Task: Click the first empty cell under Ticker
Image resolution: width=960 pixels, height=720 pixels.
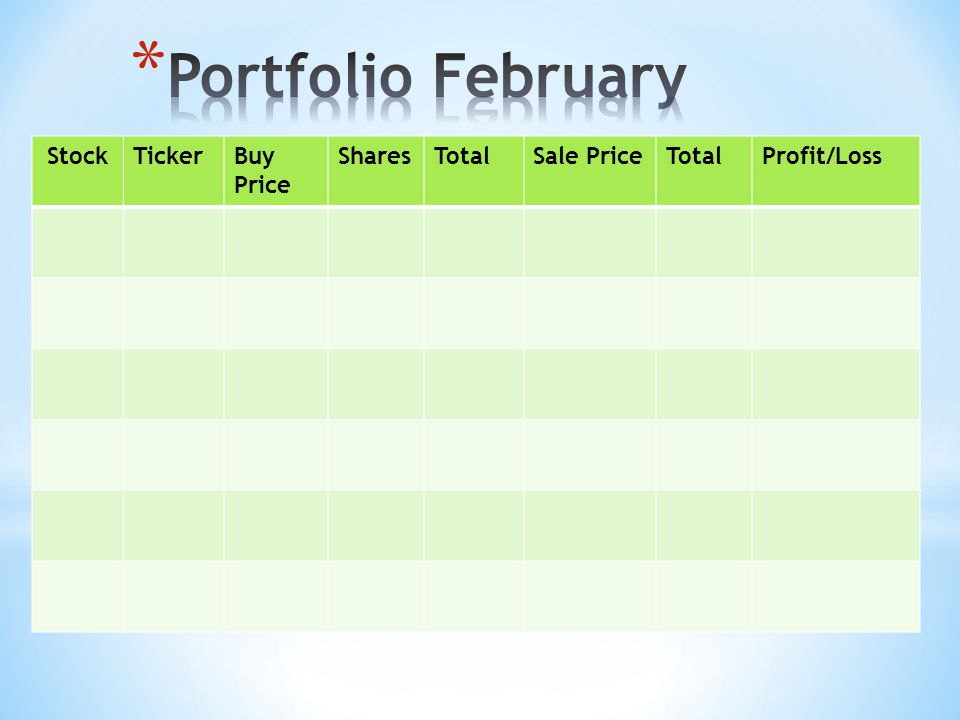Action: click(173, 242)
